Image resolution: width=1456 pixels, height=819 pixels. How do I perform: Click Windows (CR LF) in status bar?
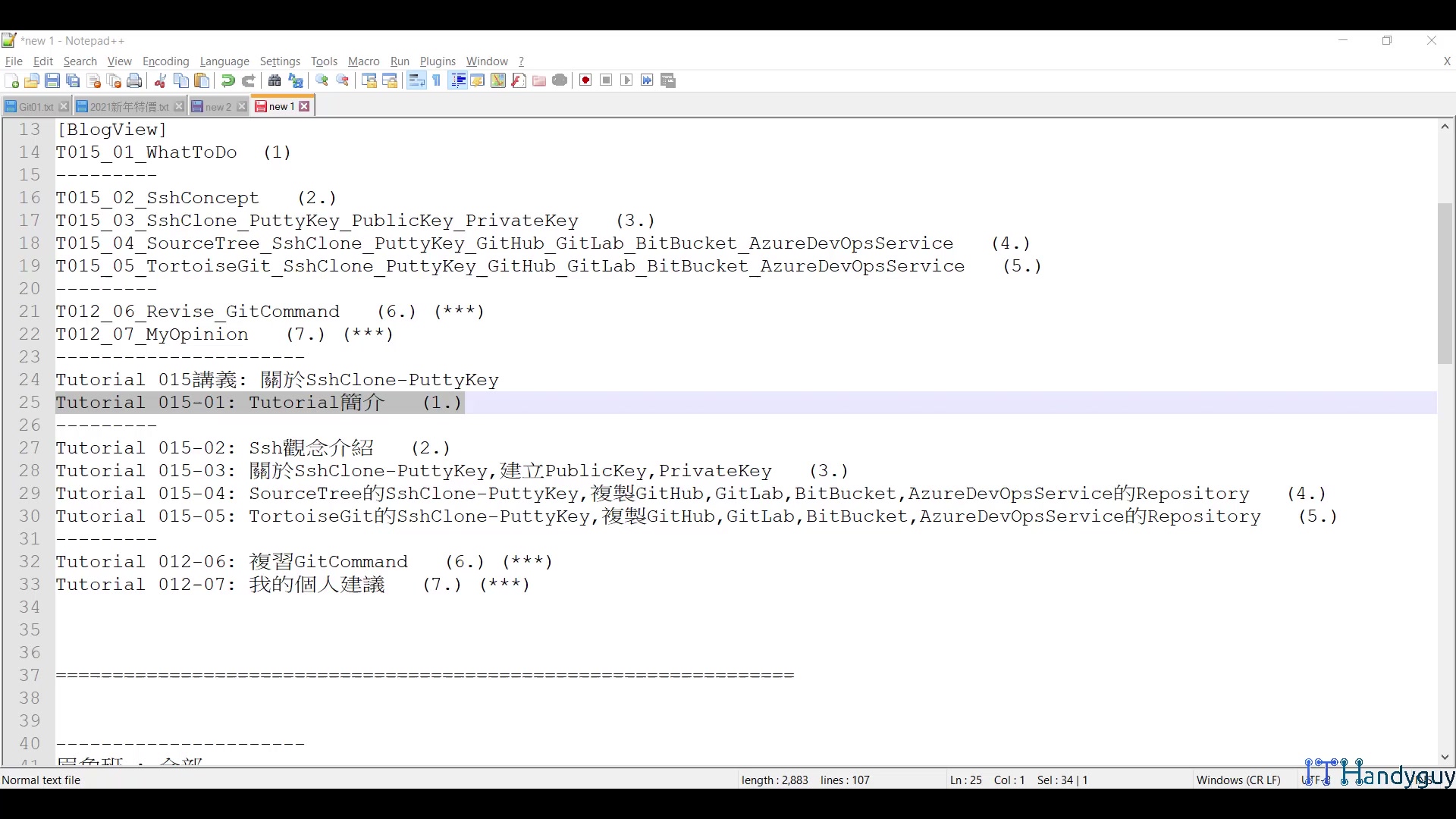click(x=1238, y=780)
